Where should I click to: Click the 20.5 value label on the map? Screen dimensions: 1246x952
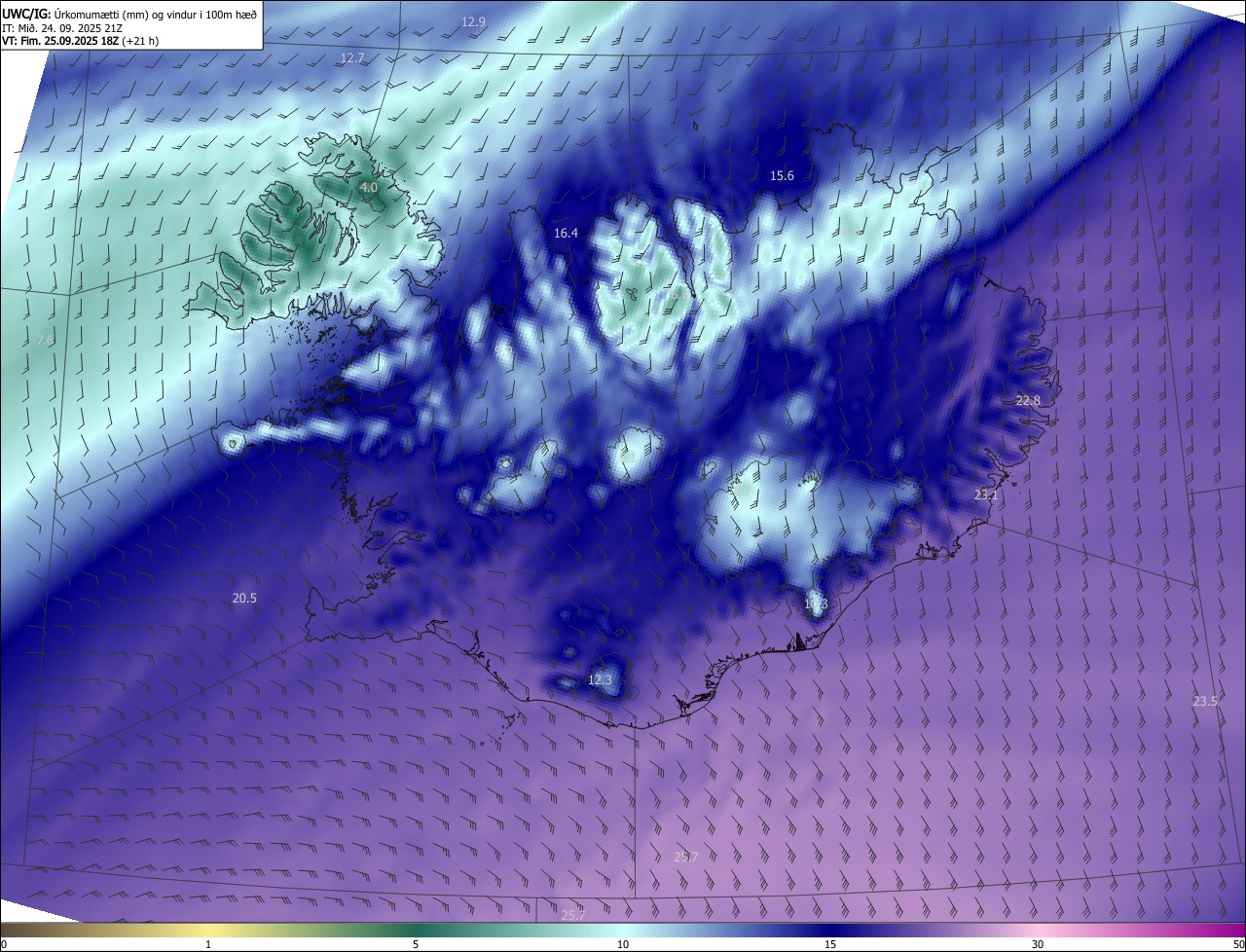click(x=244, y=599)
